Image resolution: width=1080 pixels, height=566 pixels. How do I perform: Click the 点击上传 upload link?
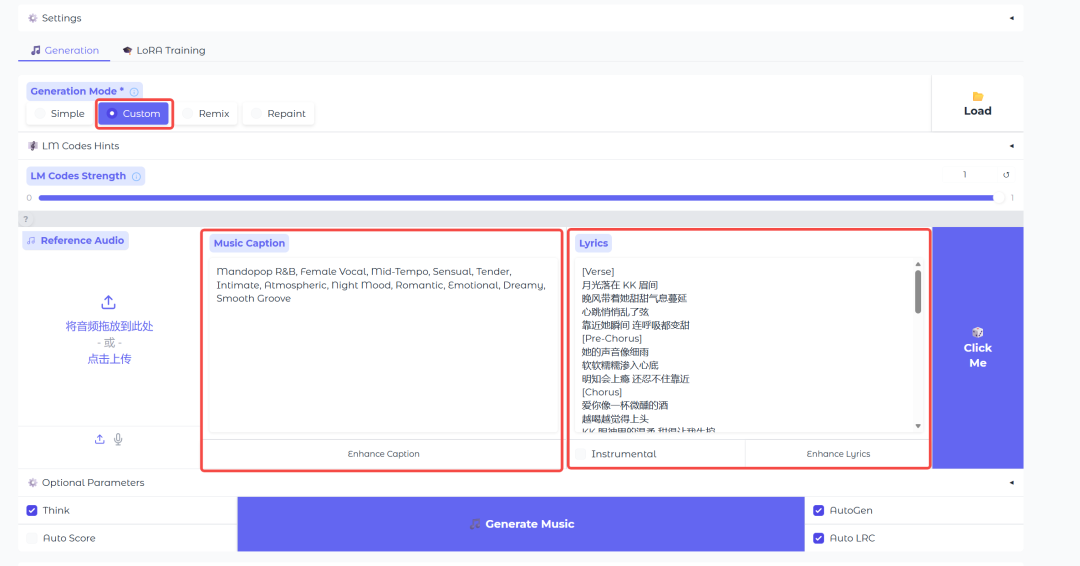pyautogui.click(x=109, y=359)
